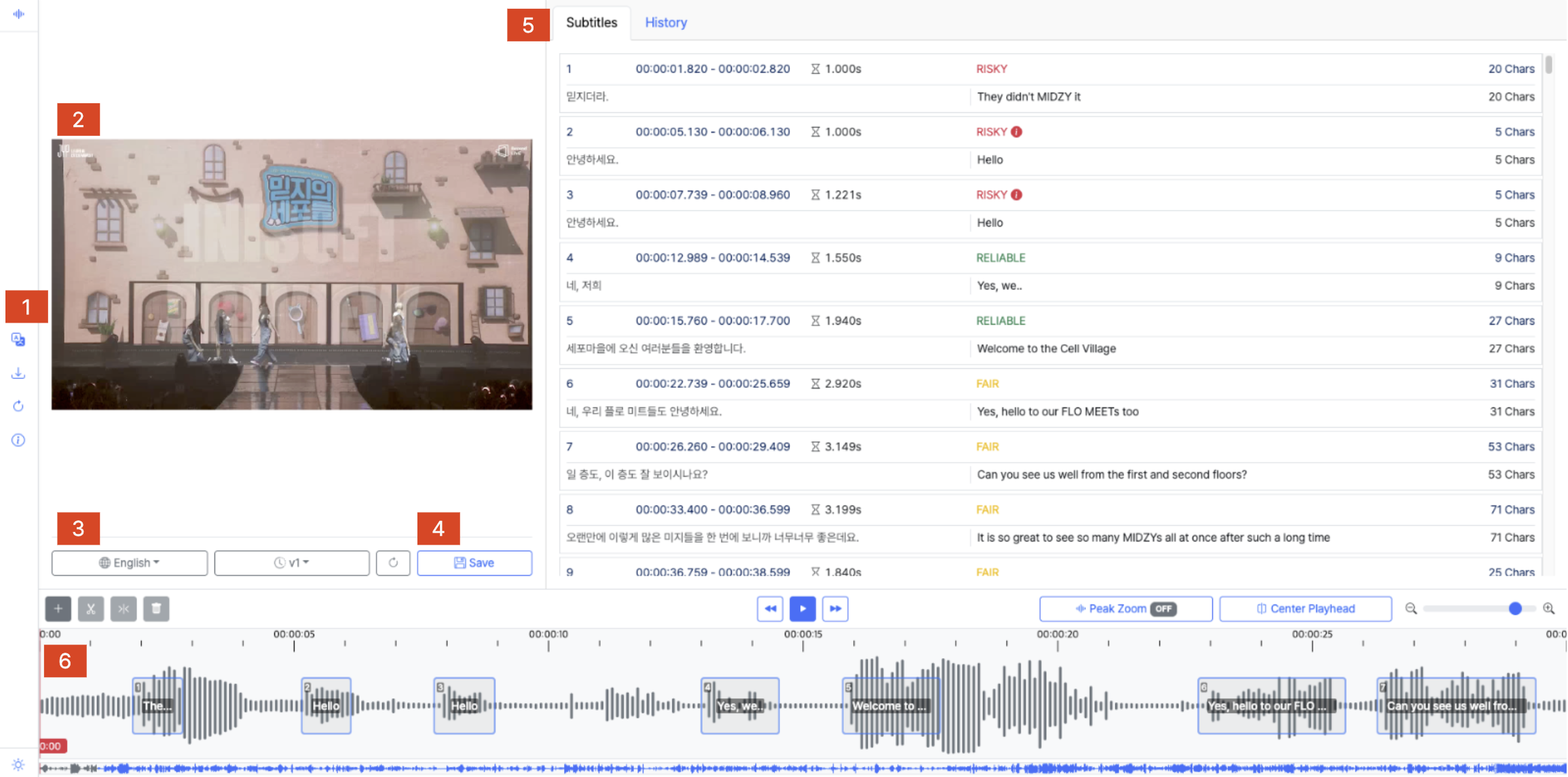Select the 'Welcome to' segment on waveform

[891, 706]
